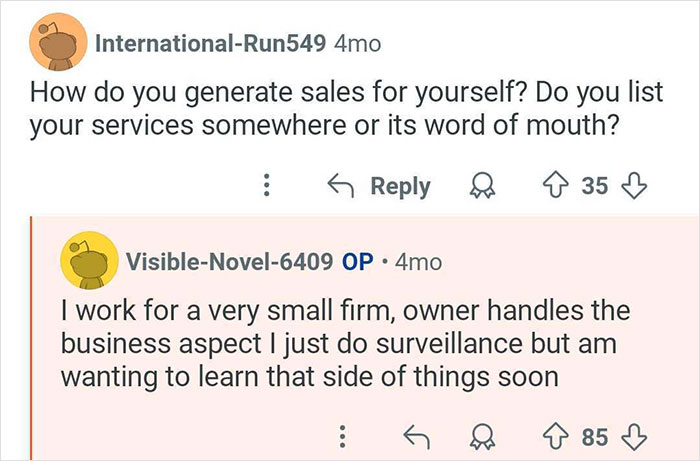Click reply arrow on OP's comment
The height and width of the screenshot is (461, 700).
click(x=414, y=435)
